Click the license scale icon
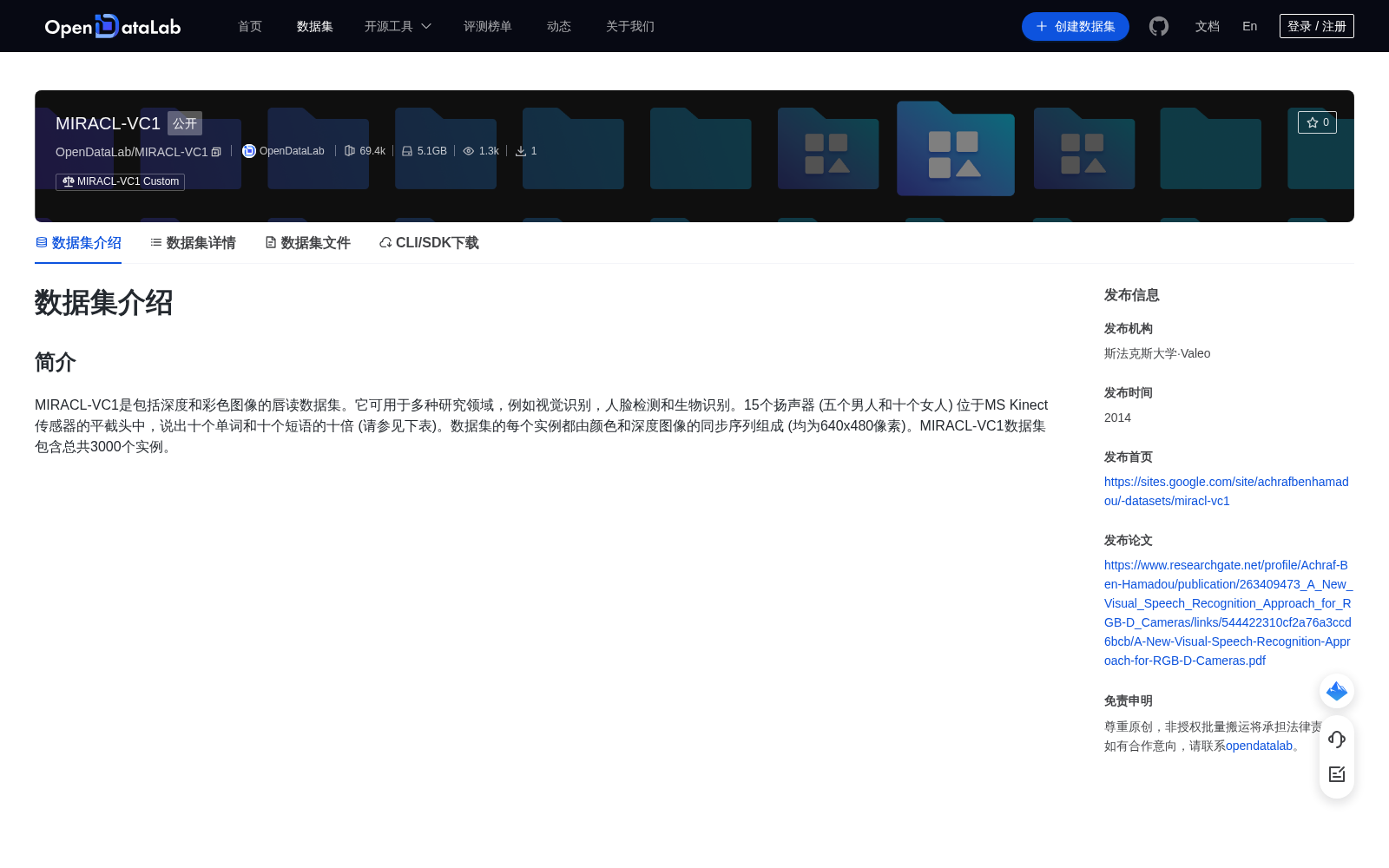This screenshot has width=1389, height=868. coord(69,181)
